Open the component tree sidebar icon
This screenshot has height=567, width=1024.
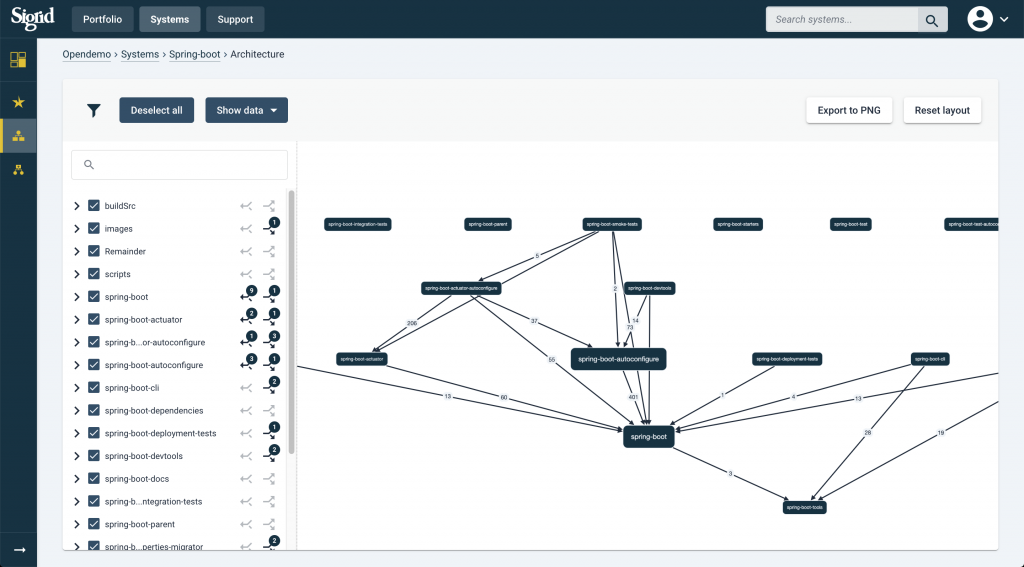18,170
